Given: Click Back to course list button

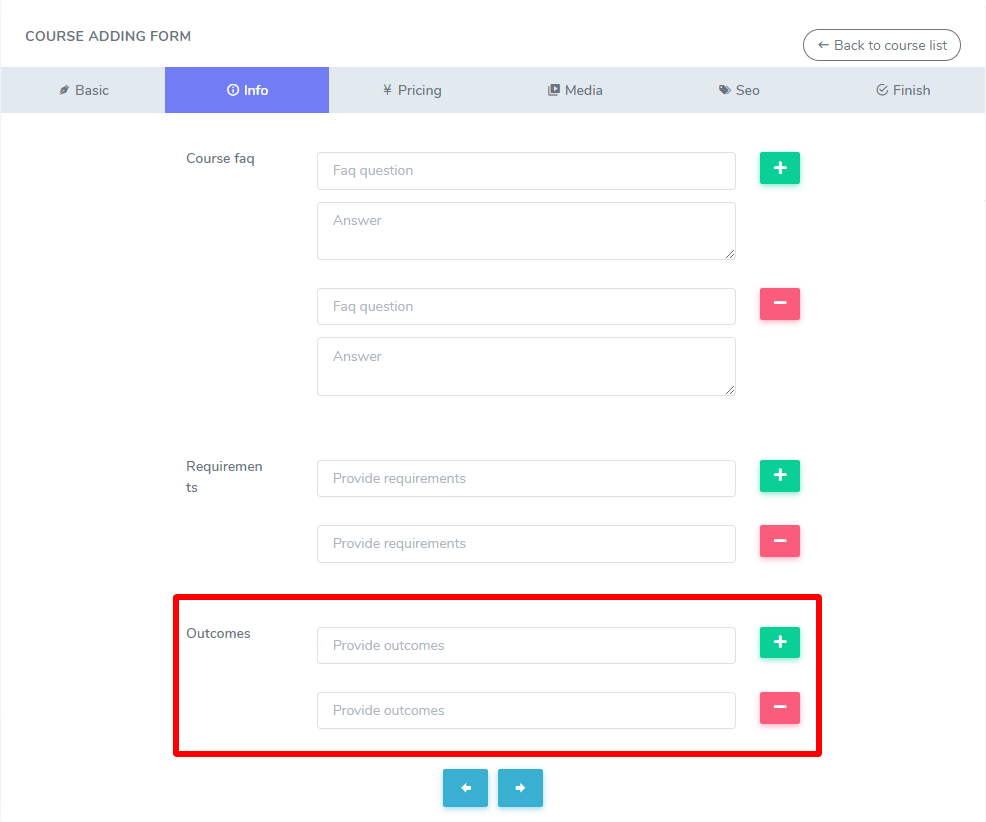Looking at the screenshot, I should (881, 45).
